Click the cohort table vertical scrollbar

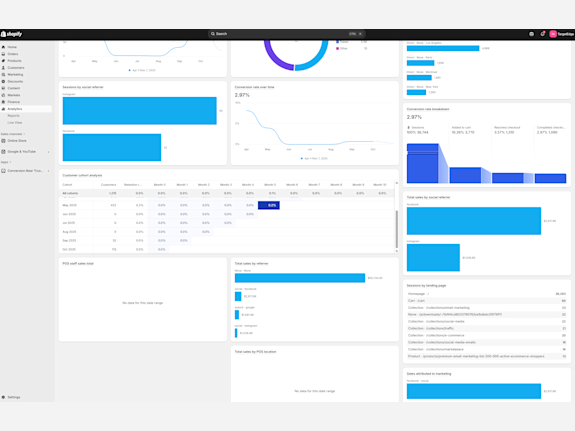[396, 229]
